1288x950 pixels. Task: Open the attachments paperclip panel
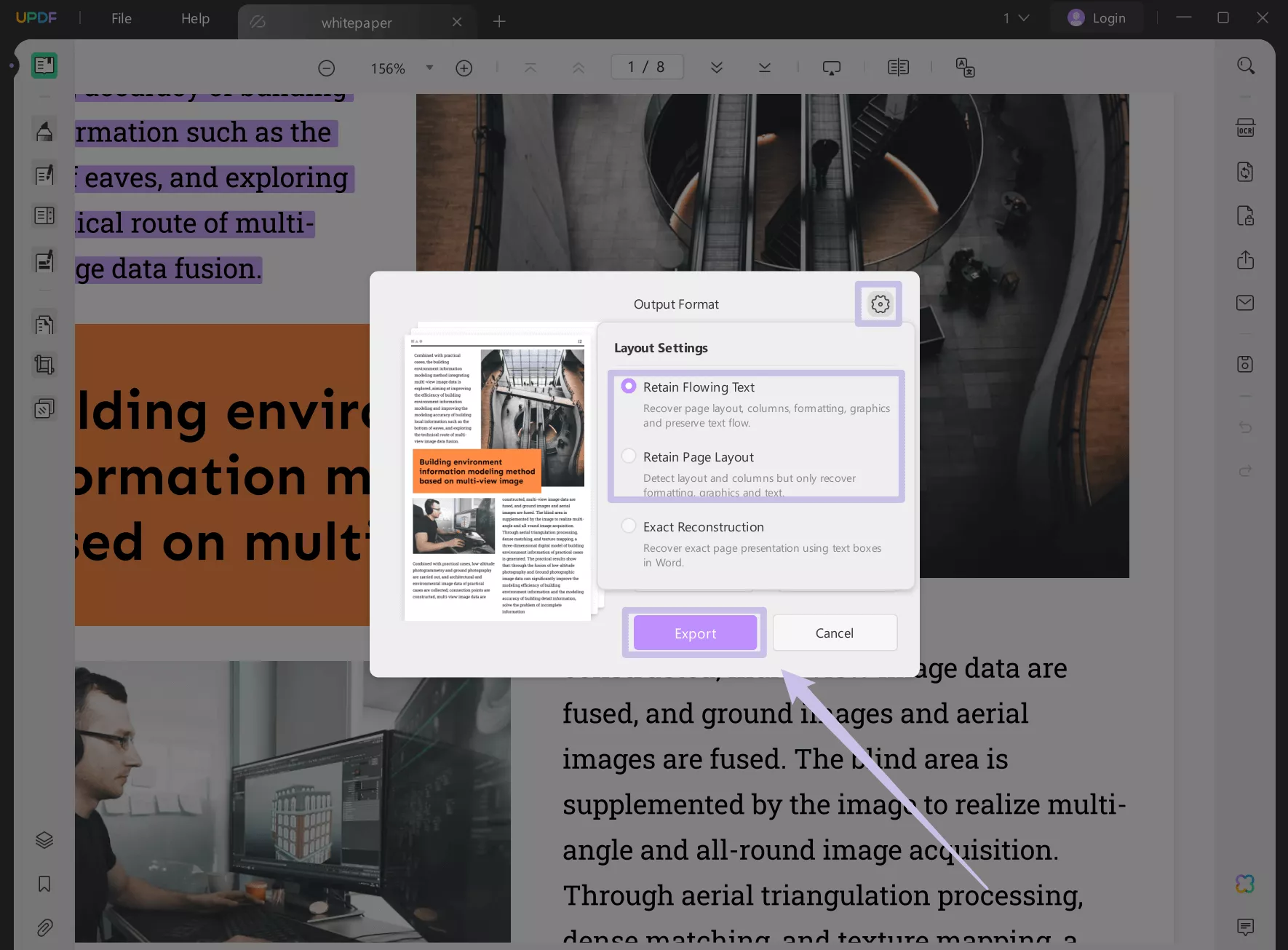(44, 927)
